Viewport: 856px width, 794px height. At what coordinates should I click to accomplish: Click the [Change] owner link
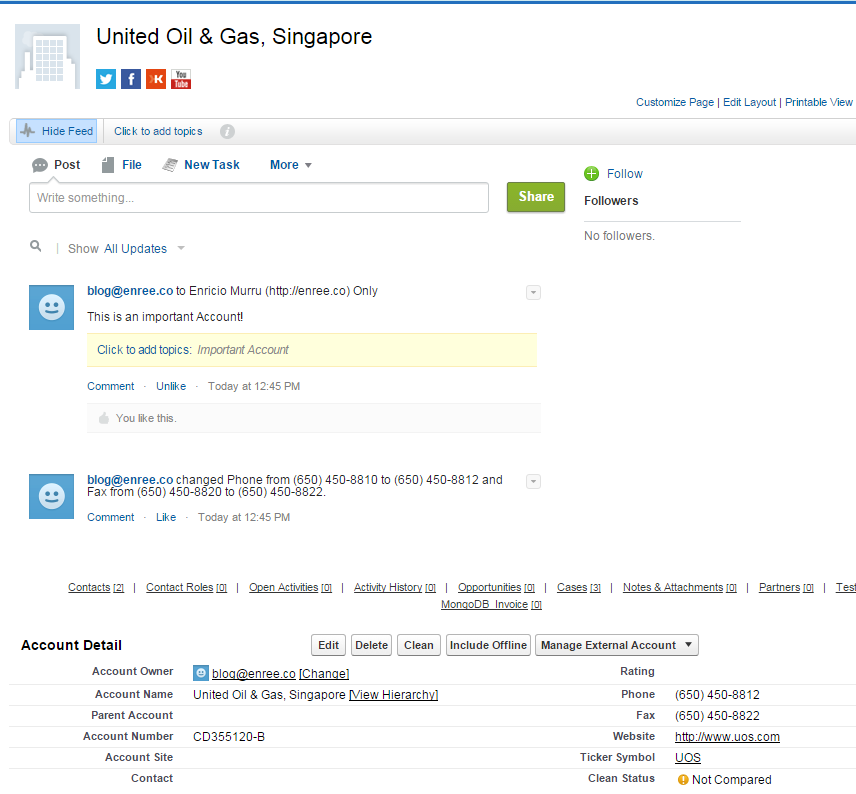click(324, 674)
